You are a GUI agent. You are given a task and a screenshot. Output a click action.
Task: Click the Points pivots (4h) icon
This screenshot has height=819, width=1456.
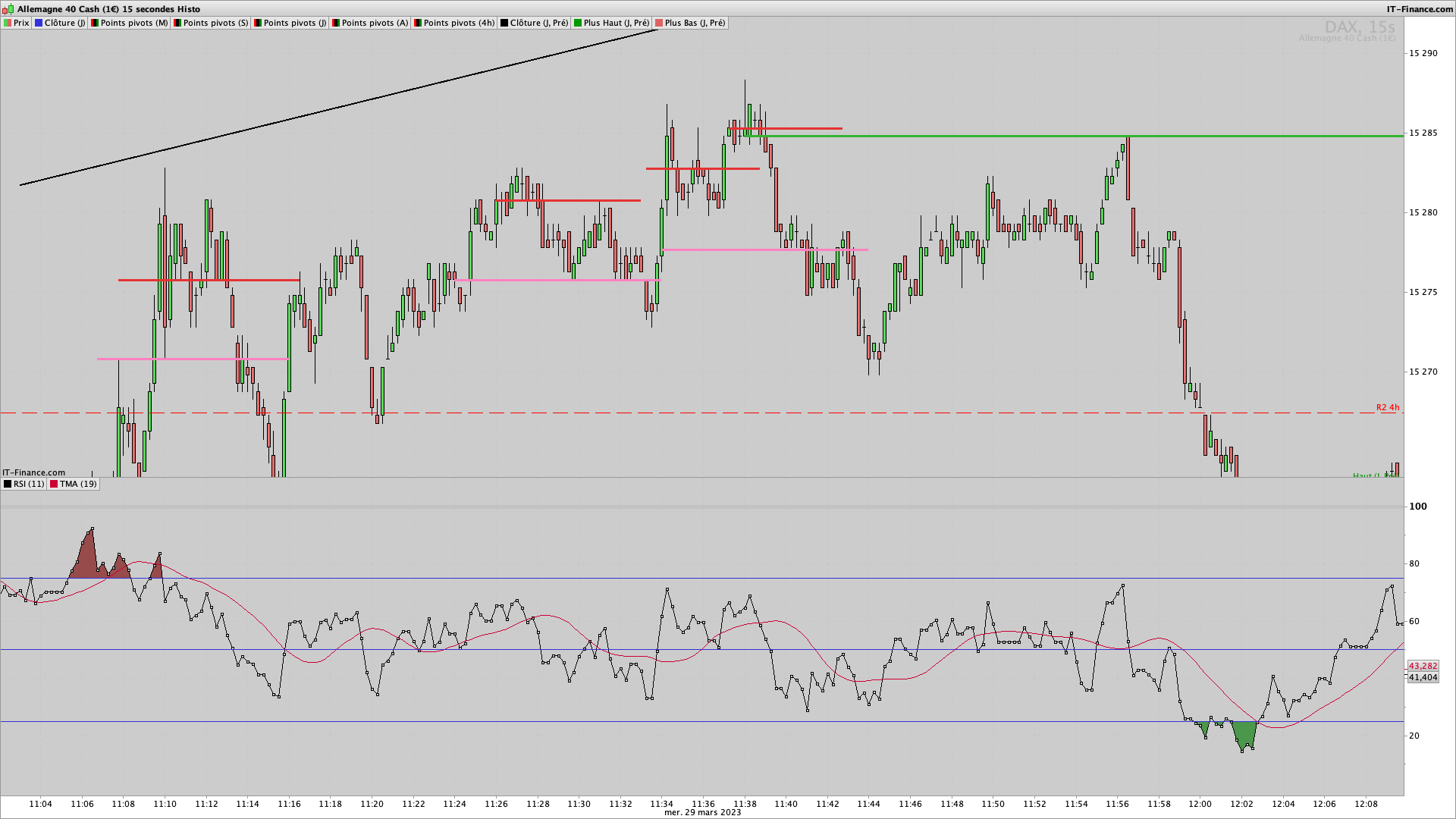click(x=418, y=23)
